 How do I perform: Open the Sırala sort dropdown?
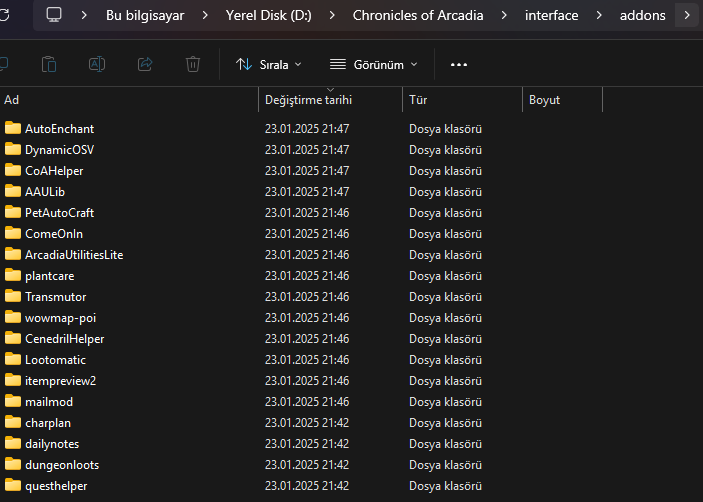[268, 64]
